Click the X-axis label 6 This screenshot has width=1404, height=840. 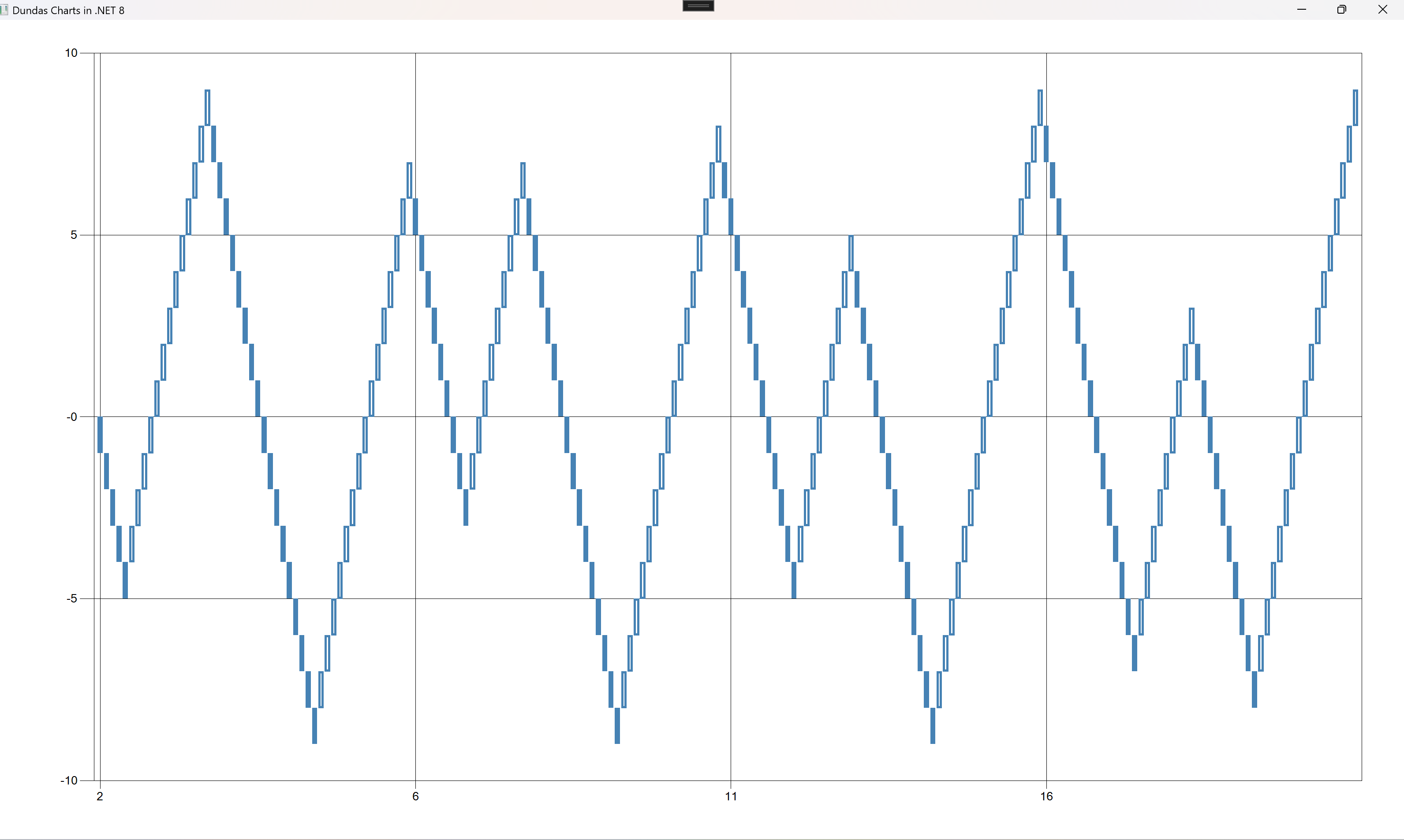[x=415, y=796]
